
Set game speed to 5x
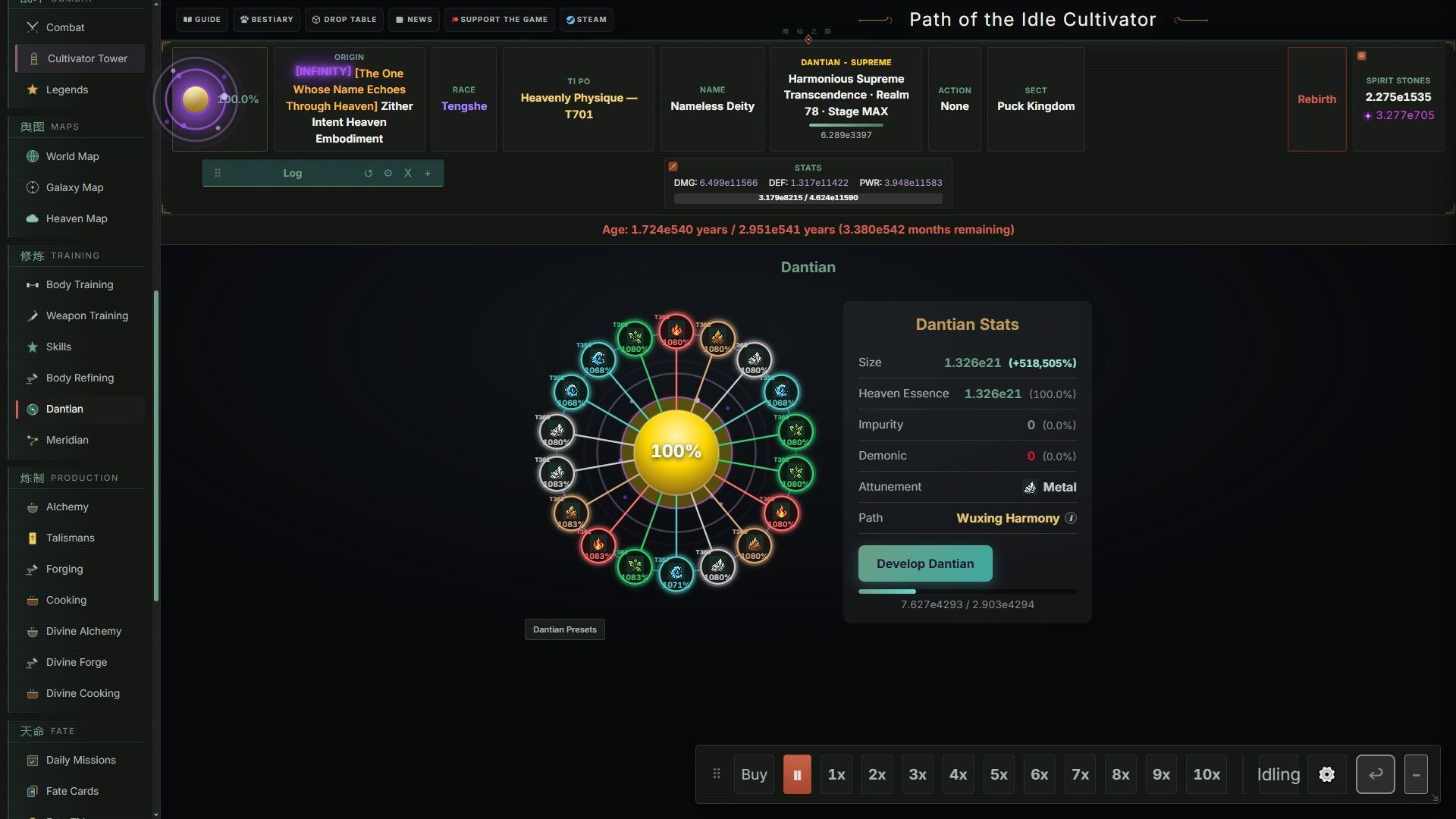[999, 774]
